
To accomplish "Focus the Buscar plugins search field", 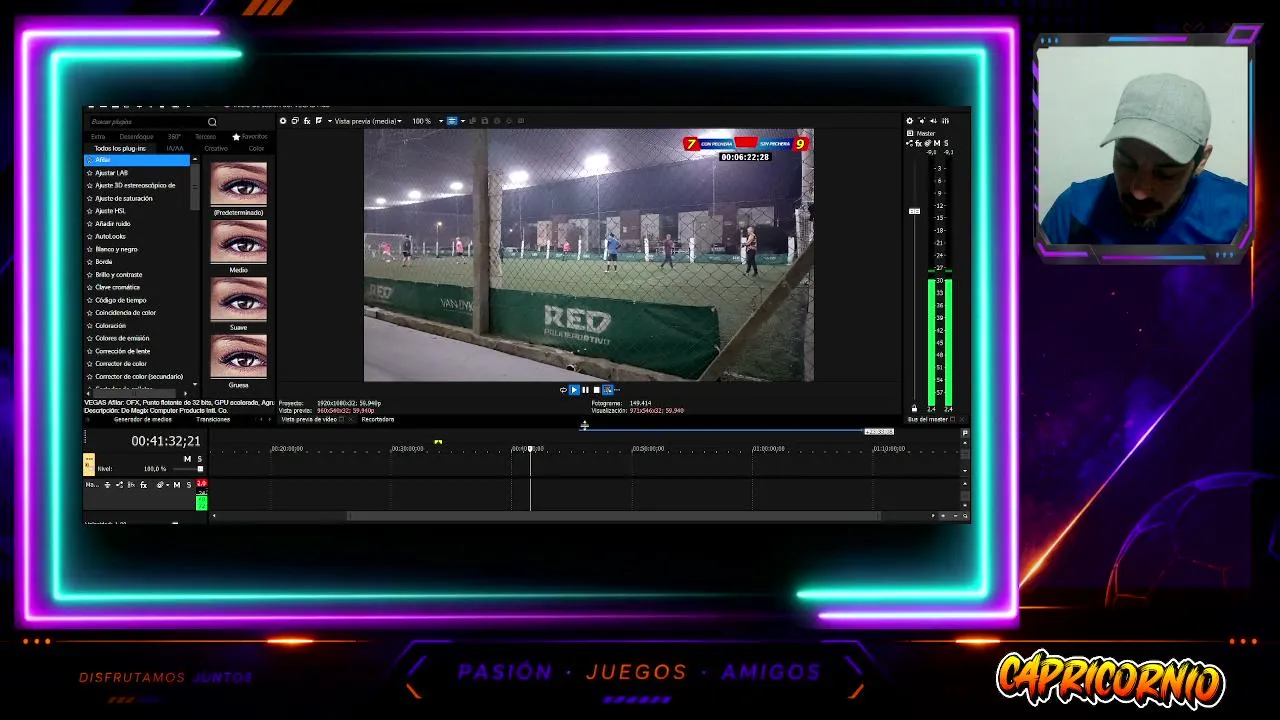I will [146, 122].
